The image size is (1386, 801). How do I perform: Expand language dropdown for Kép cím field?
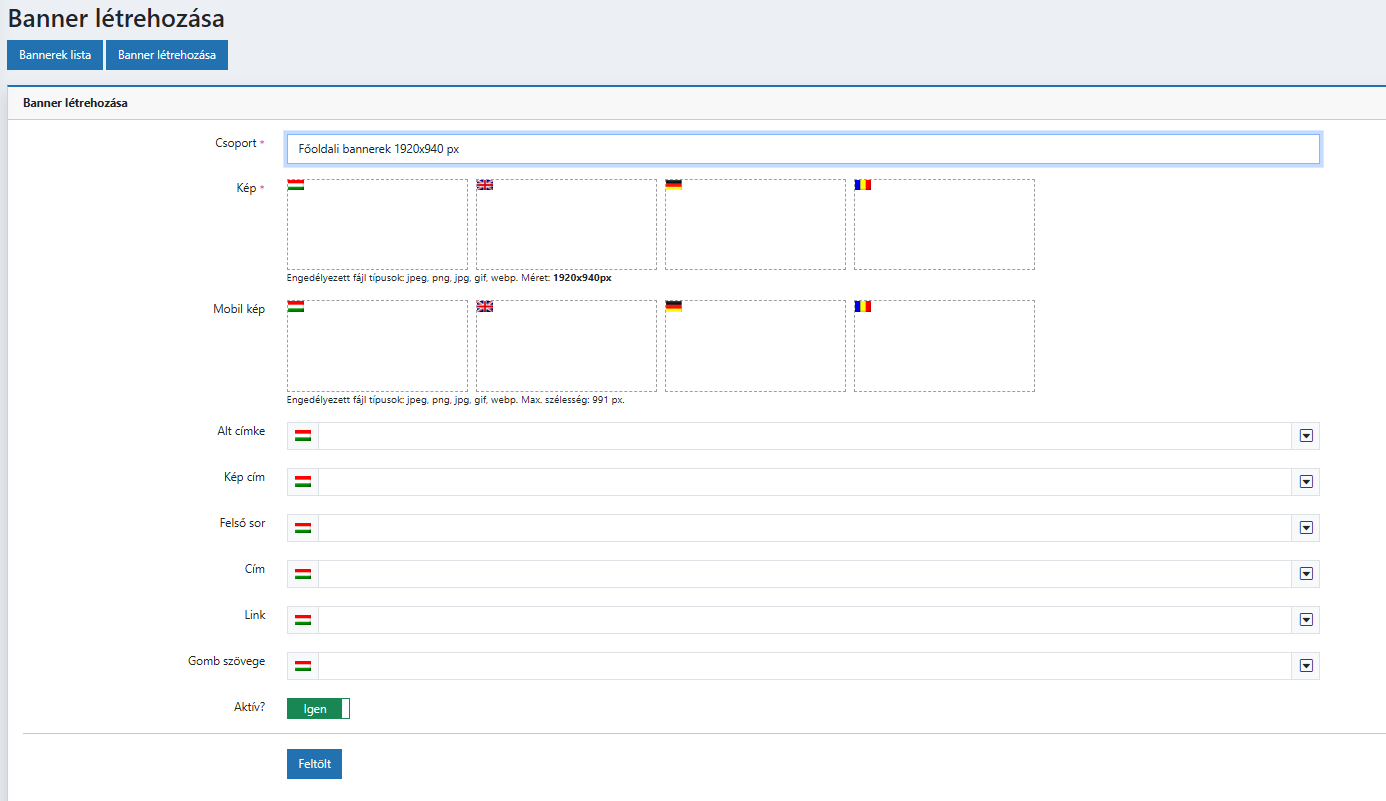click(x=1305, y=482)
